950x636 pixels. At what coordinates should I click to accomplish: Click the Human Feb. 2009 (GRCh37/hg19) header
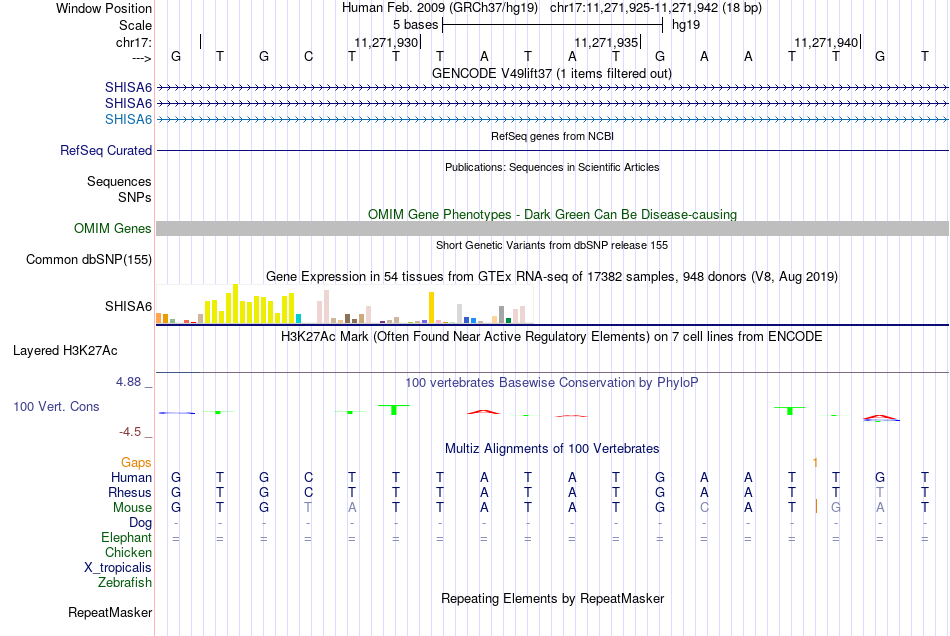point(442,8)
